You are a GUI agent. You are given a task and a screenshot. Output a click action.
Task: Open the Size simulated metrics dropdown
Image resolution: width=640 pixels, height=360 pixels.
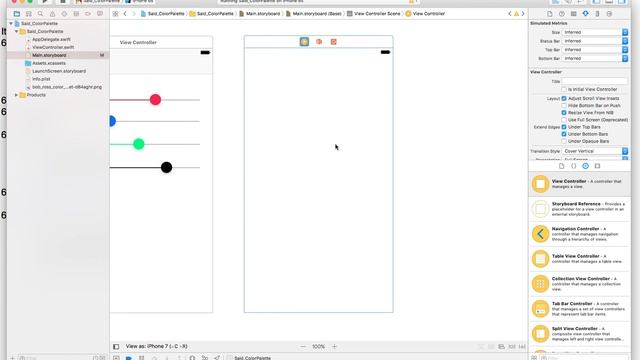(595, 32)
